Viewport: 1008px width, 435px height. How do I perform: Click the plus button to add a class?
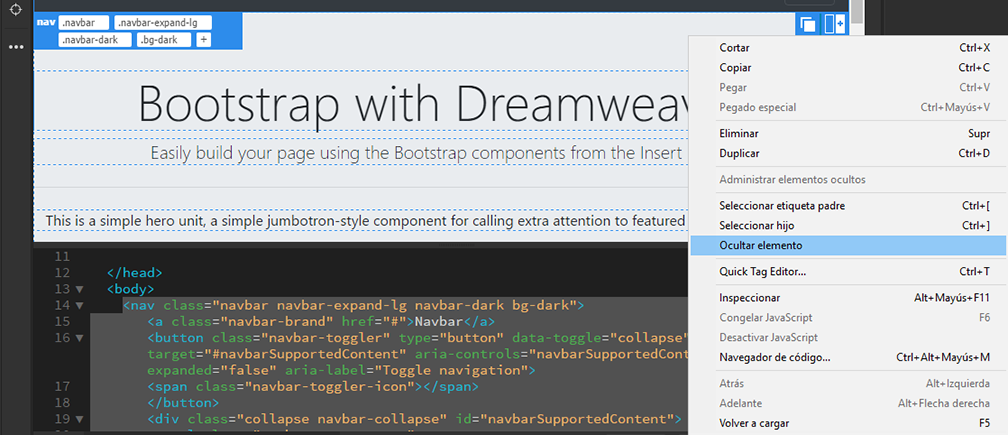coord(203,40)
